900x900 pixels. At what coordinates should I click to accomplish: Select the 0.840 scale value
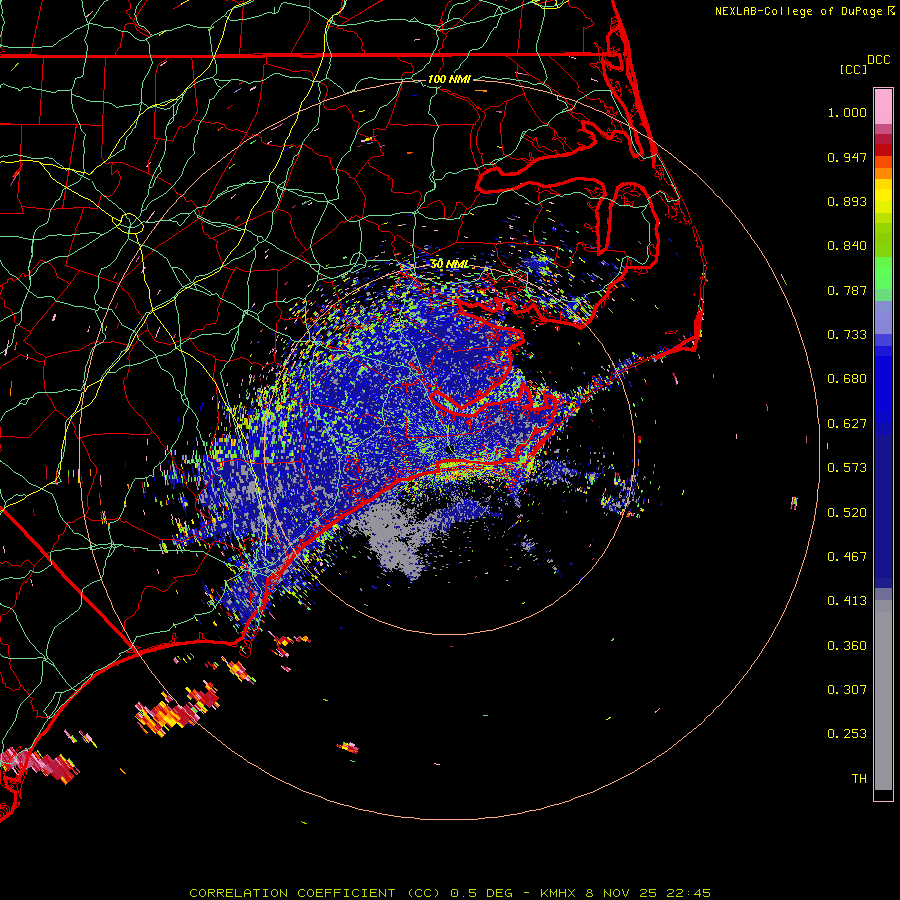point(847,246)
